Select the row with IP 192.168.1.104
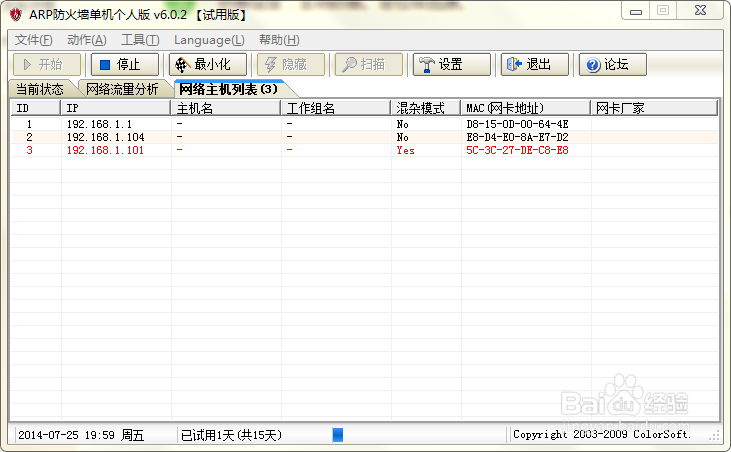Viewport: 731px width, 452px height. click(x=365, y=137)
